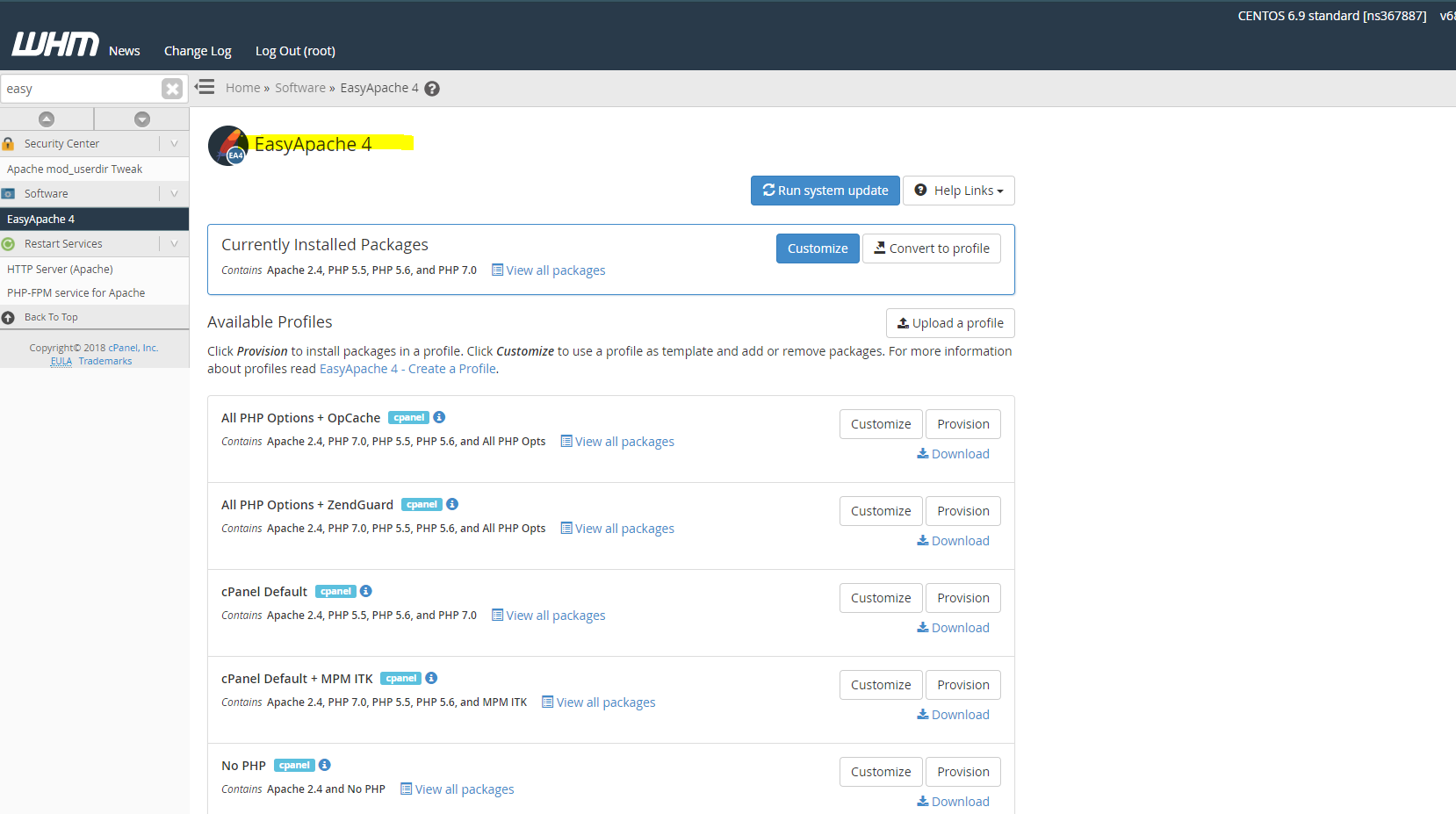Provision All PHP Options + ZendGuard profile
The width and height of the screenshot is (1456, 814).
click(x=963, y=511)
